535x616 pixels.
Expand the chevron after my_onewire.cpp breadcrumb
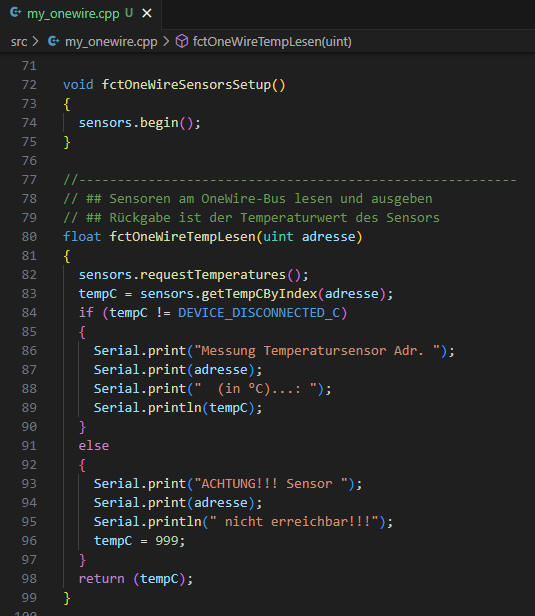pos(166,41)
